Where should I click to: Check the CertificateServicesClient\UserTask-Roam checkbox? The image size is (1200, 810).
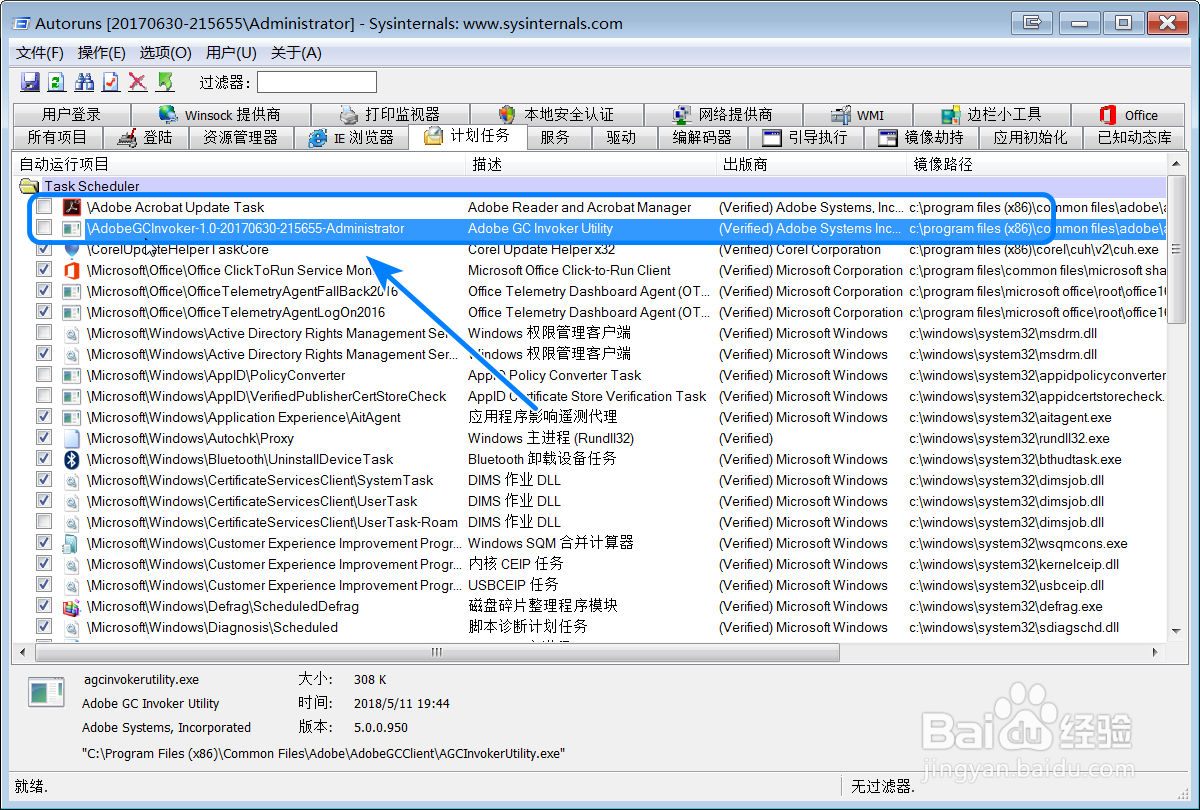44,522
